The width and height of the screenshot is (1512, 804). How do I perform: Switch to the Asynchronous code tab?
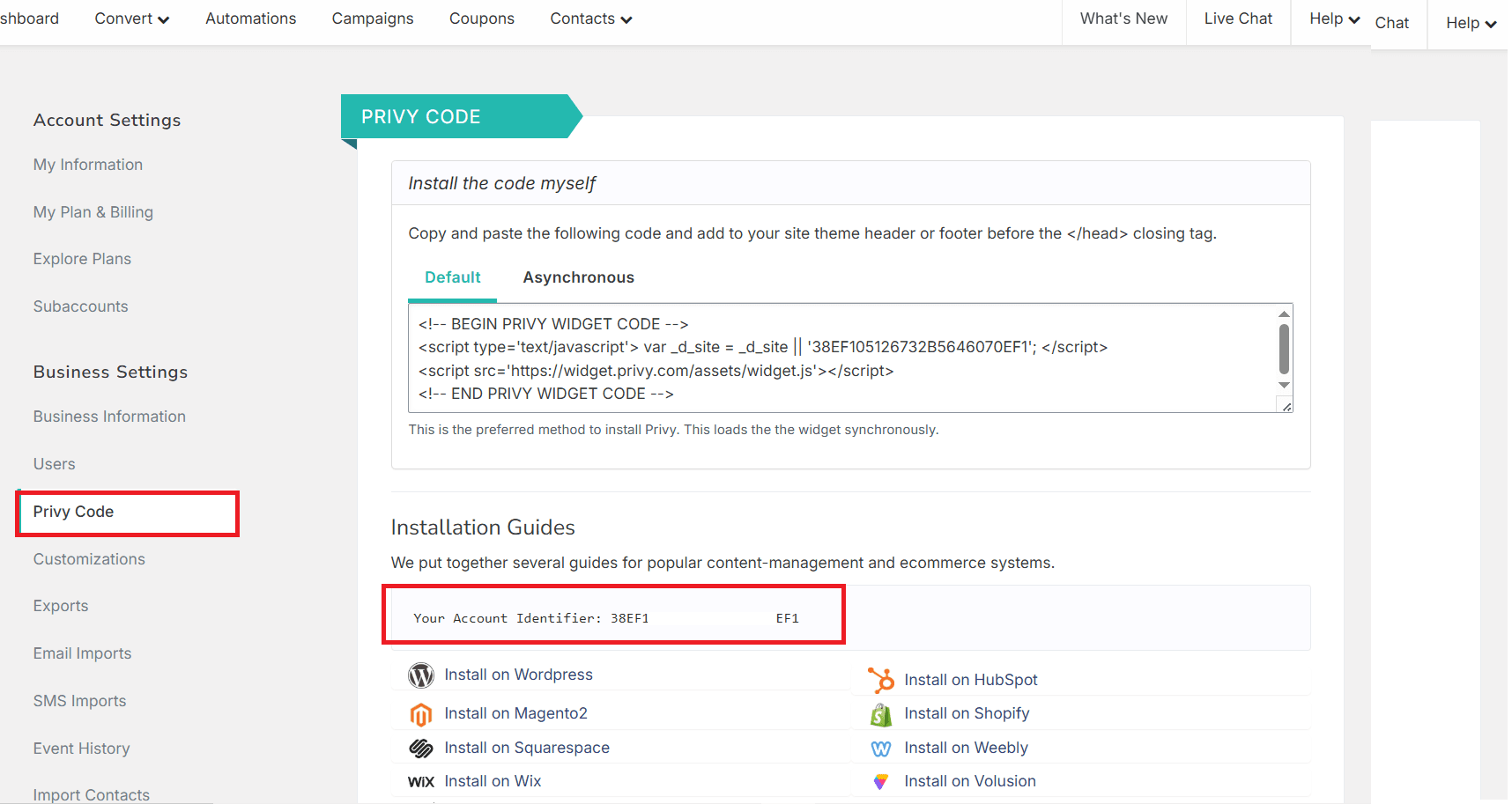[x=578, y=277]
